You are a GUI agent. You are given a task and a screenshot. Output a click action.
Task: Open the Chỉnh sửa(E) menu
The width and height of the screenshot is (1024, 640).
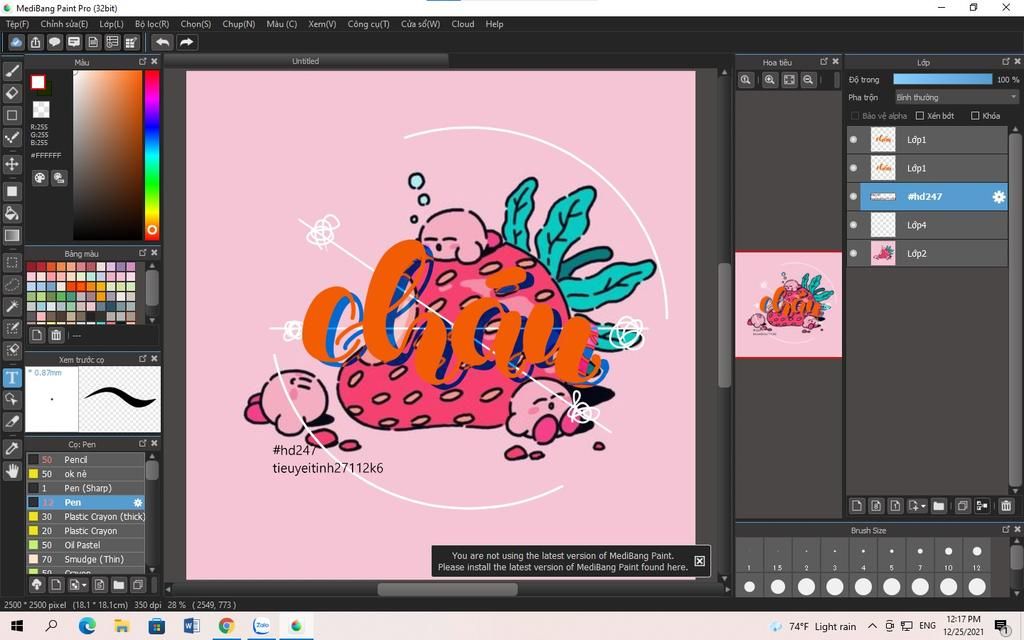click(x=63, y=24)
